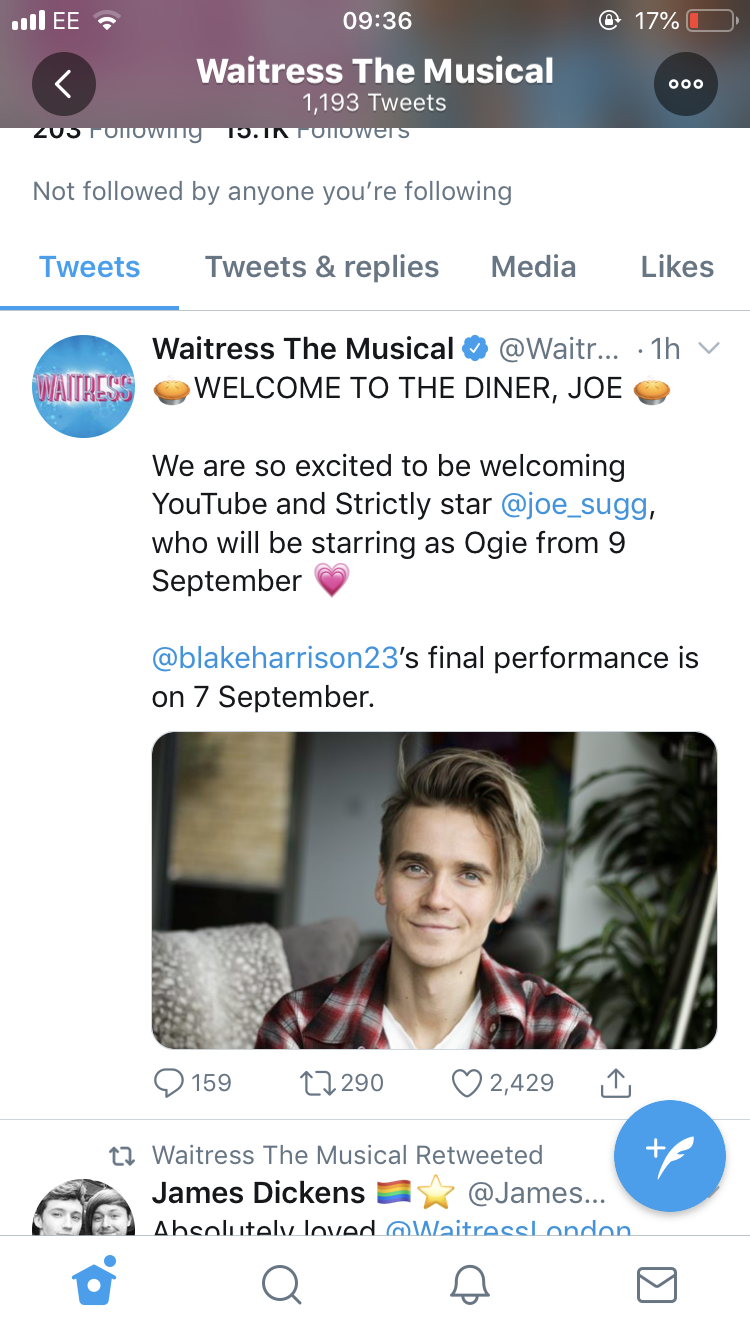View the tweet's photo of Joe
Viewport: 750px width, 1334px height.
point(434,890)
